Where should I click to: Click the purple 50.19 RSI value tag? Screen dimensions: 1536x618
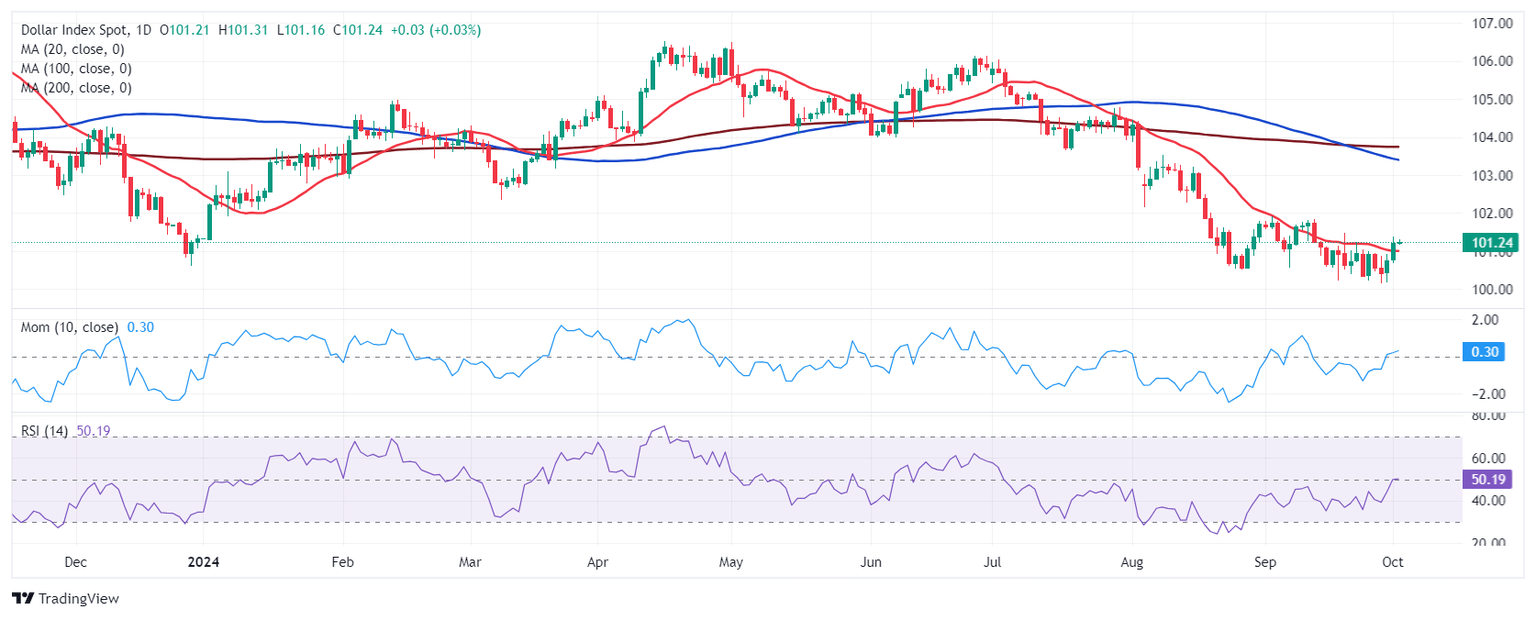[1485, 479]
